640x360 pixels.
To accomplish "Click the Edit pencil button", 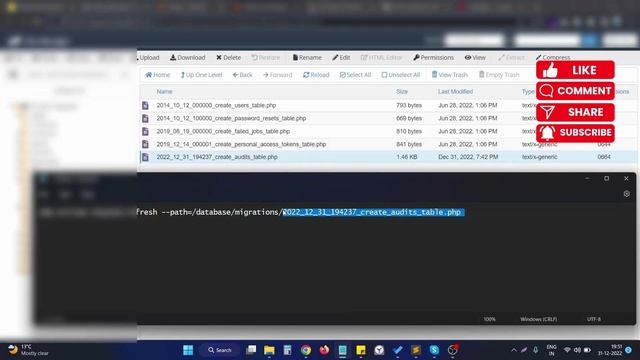I will pyautogui.click(x=341, y=58).
